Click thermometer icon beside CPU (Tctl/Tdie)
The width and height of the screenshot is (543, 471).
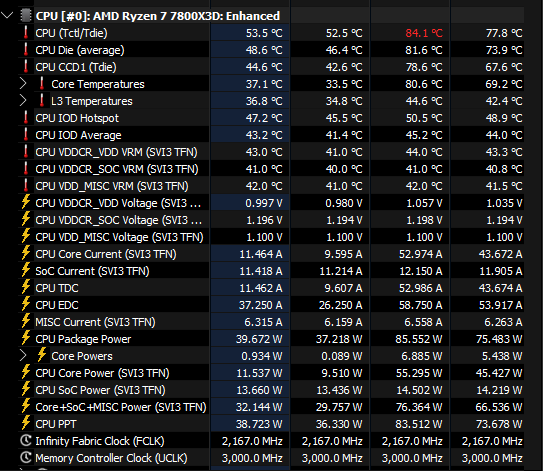click(26, 33)
